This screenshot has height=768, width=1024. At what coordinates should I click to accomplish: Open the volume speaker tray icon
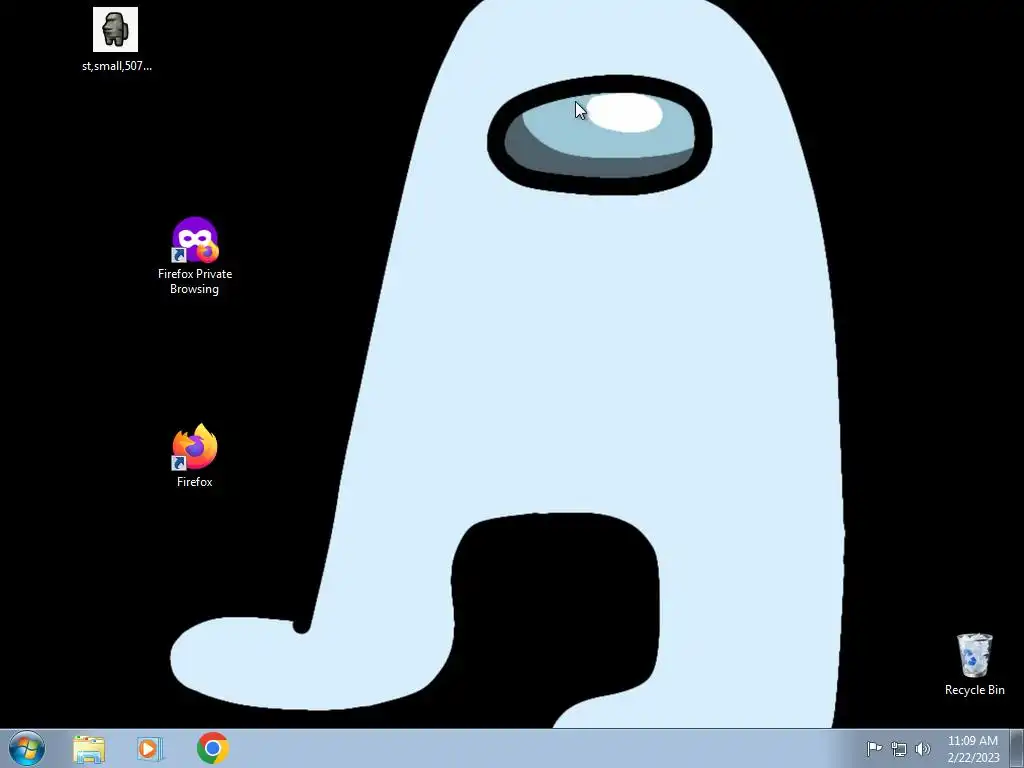click(923, 748)
